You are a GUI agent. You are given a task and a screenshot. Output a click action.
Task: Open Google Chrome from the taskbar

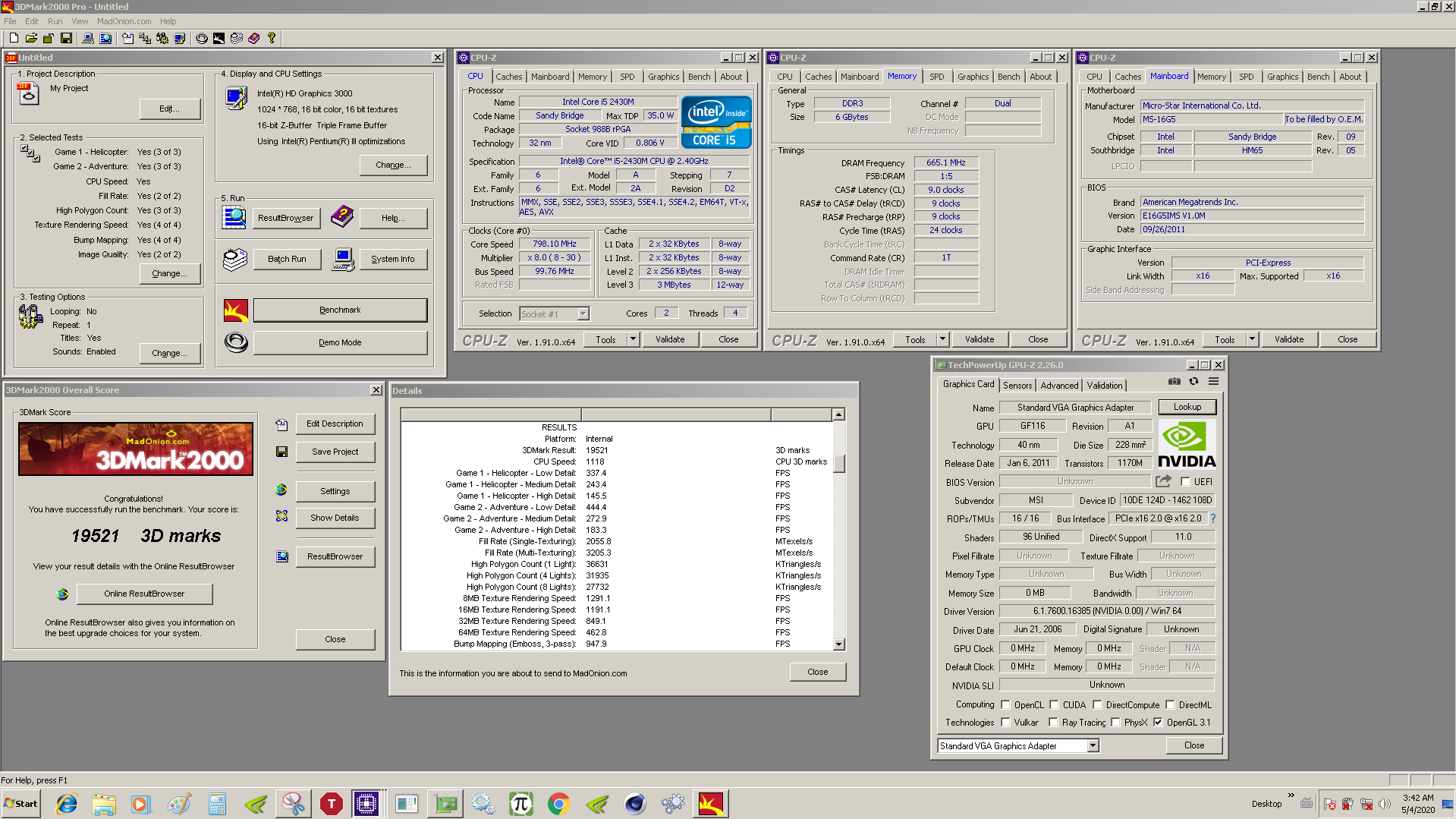(x=559, y=804)
